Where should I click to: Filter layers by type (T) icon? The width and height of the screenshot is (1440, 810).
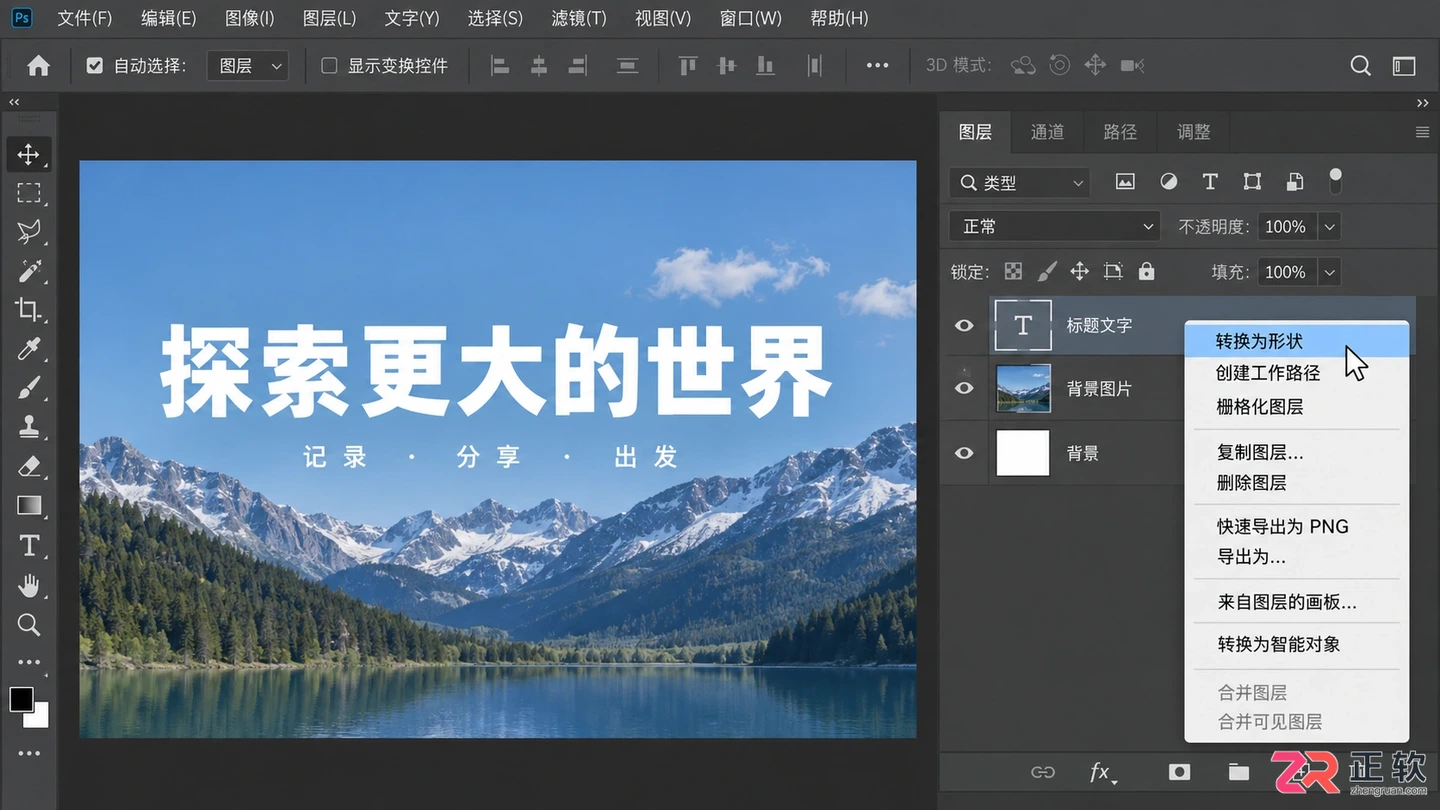pos(1210,182)
